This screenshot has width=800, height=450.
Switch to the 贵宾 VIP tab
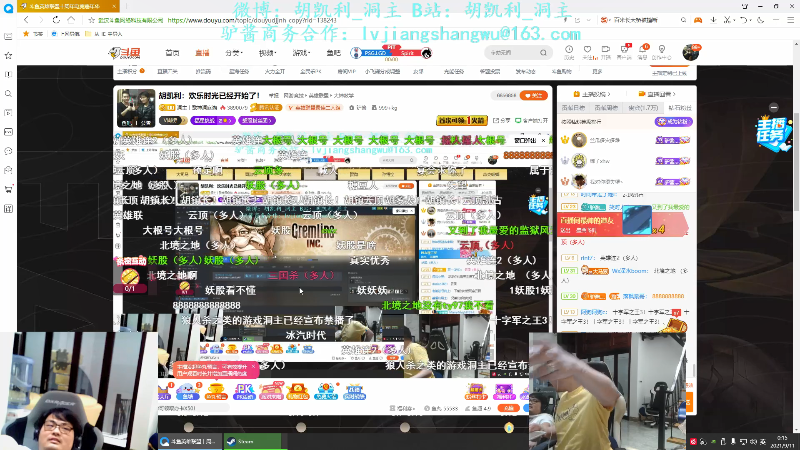click(643, 108)
